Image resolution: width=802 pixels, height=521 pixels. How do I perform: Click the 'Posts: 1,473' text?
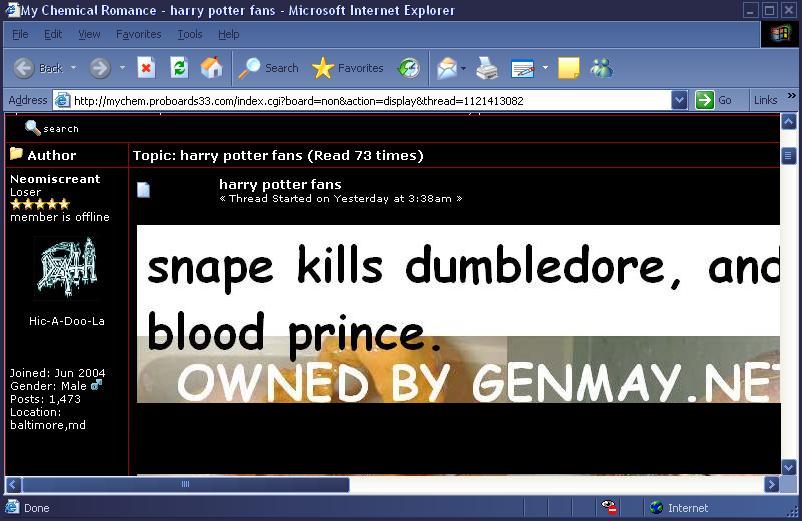point(46,399)
